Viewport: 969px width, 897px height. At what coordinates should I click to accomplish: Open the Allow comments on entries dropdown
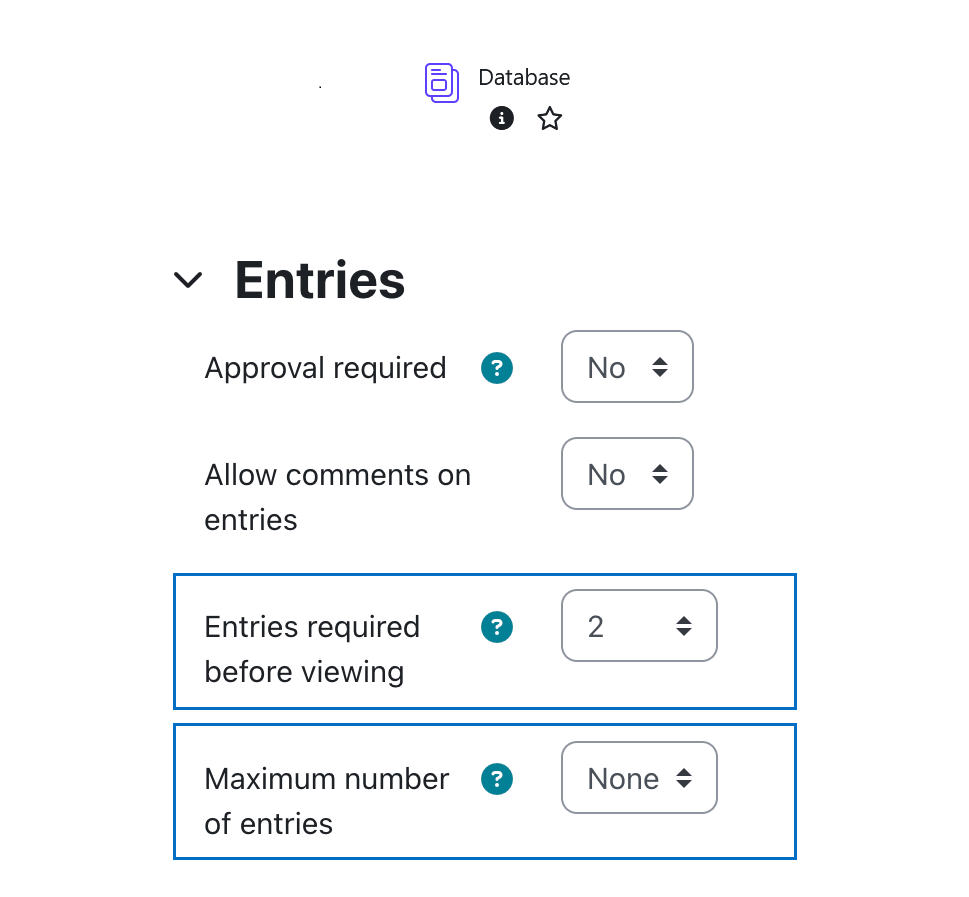coord(627,473)
